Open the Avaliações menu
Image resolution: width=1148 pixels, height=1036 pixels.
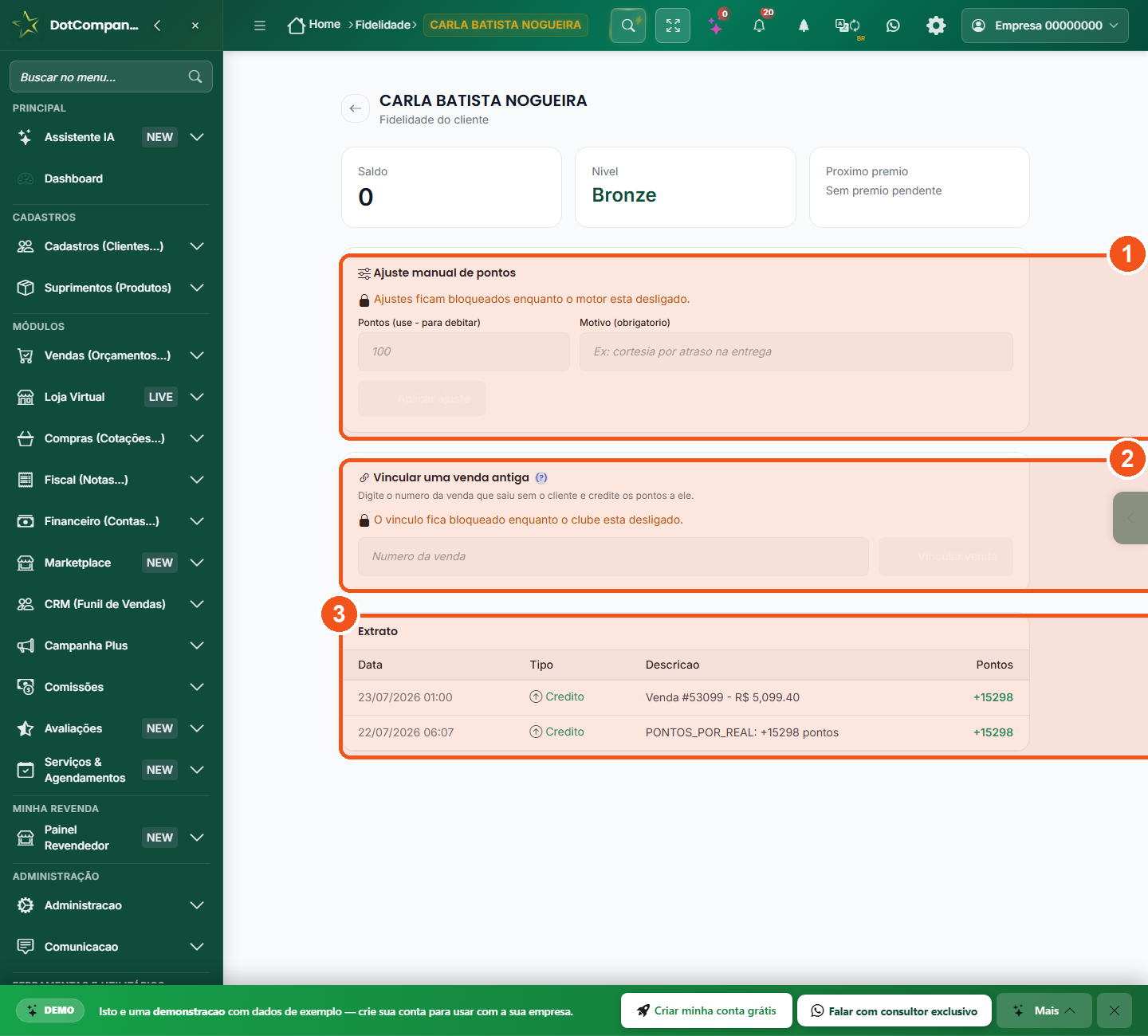111,728
